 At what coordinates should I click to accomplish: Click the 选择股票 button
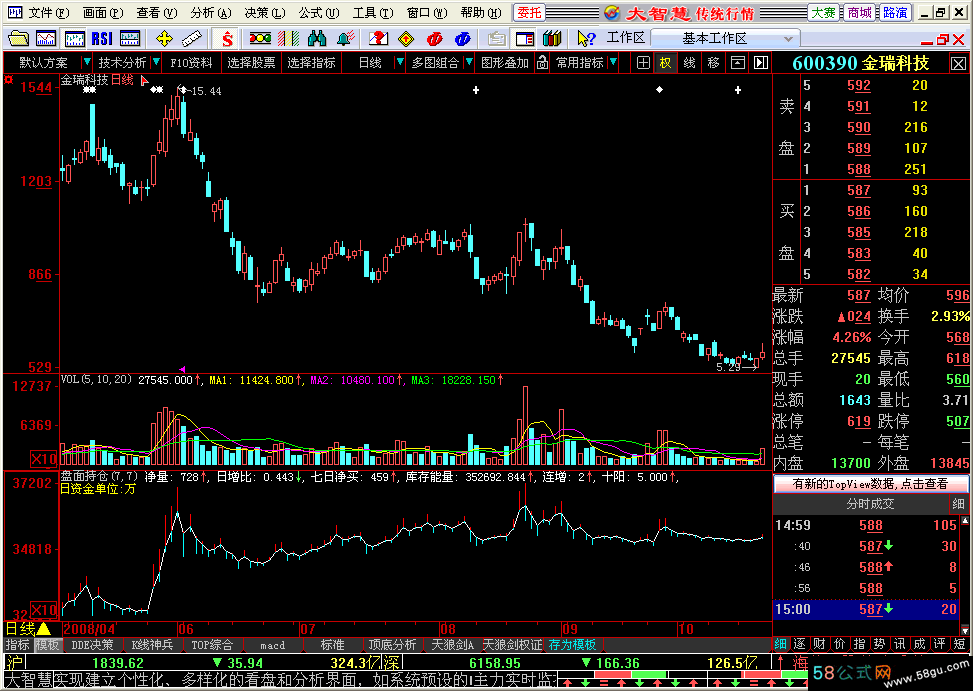click(x=251, y=63)
